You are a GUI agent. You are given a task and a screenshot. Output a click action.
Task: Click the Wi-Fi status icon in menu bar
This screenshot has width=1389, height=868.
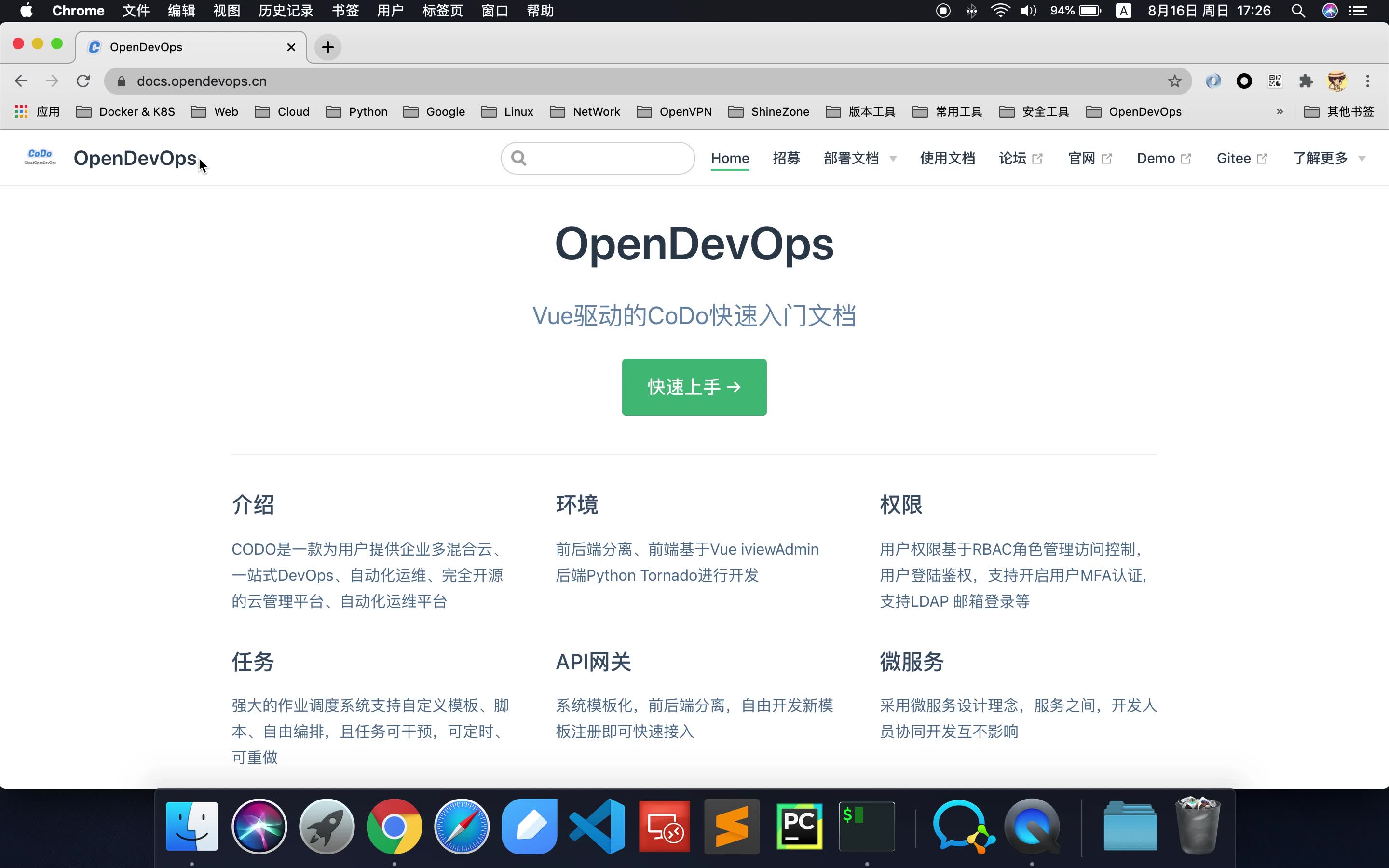(1000, 11)
